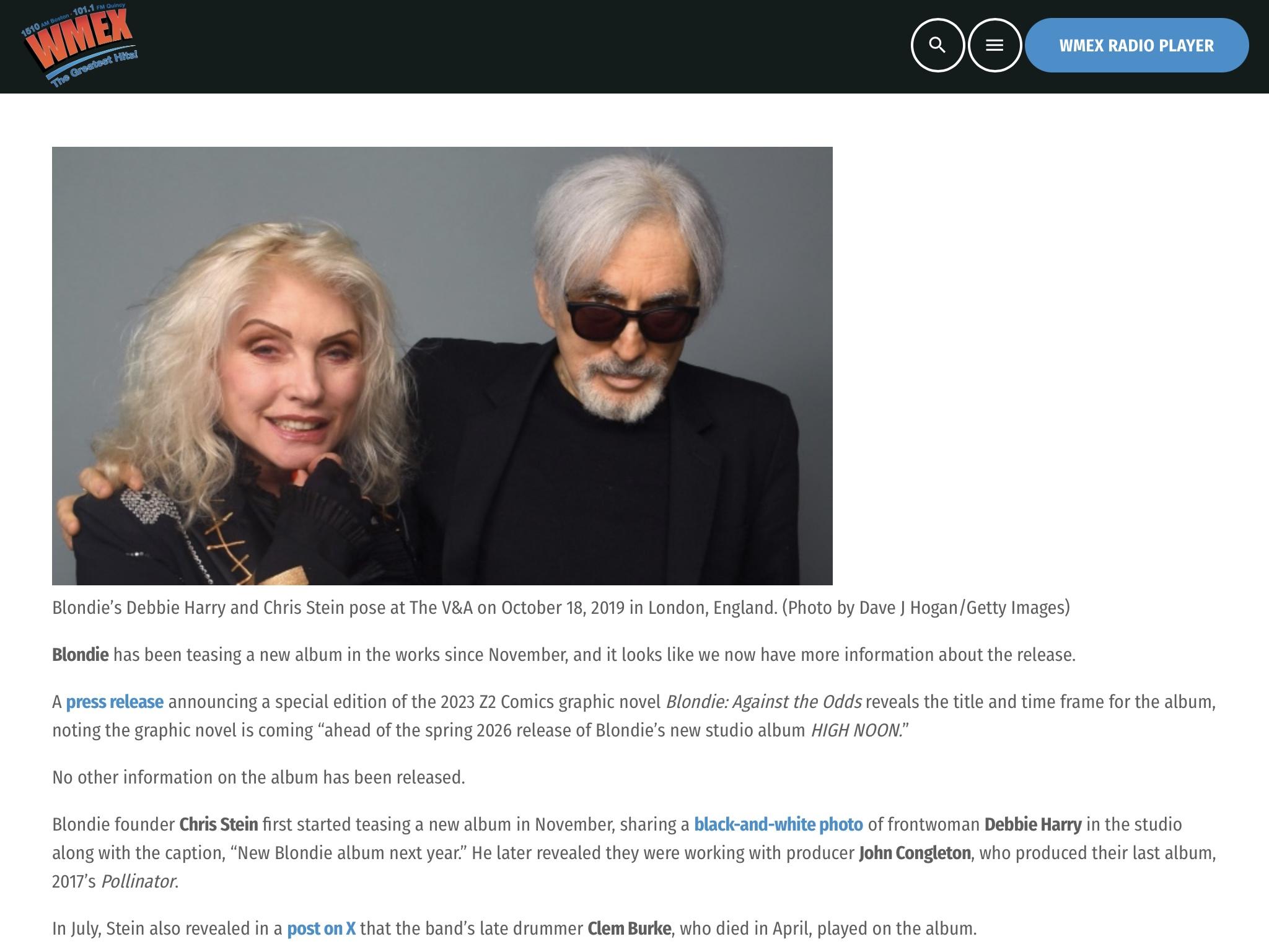Click the italic HIGH NOON album title
Viewport: 1269px width, 952px height.
click(855, 730)
